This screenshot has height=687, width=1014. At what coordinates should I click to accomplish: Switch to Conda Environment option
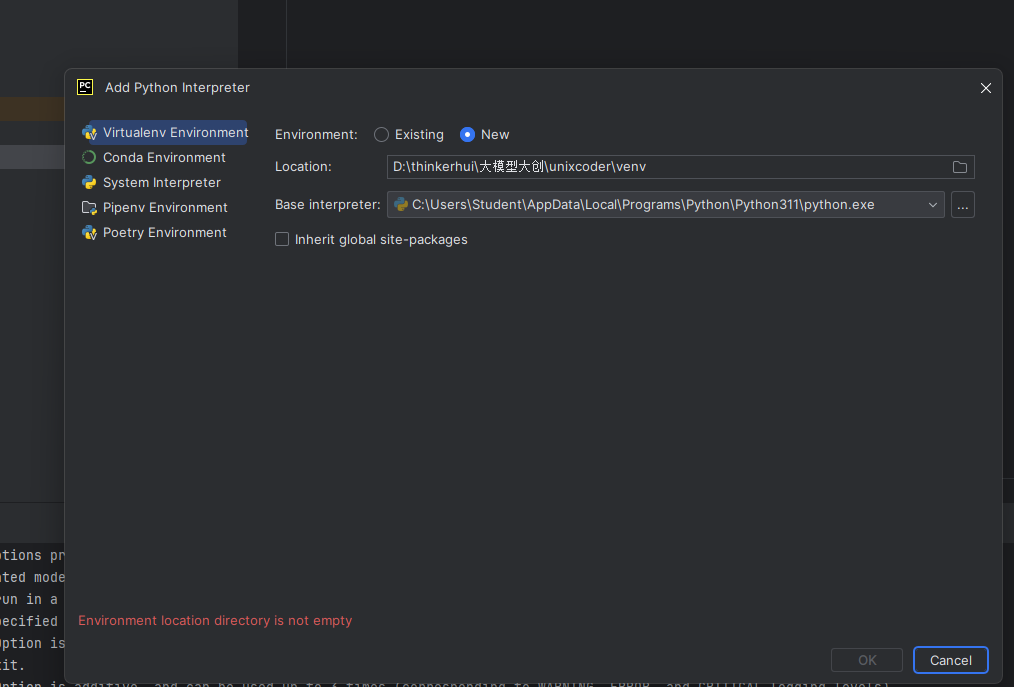[164, 157]
